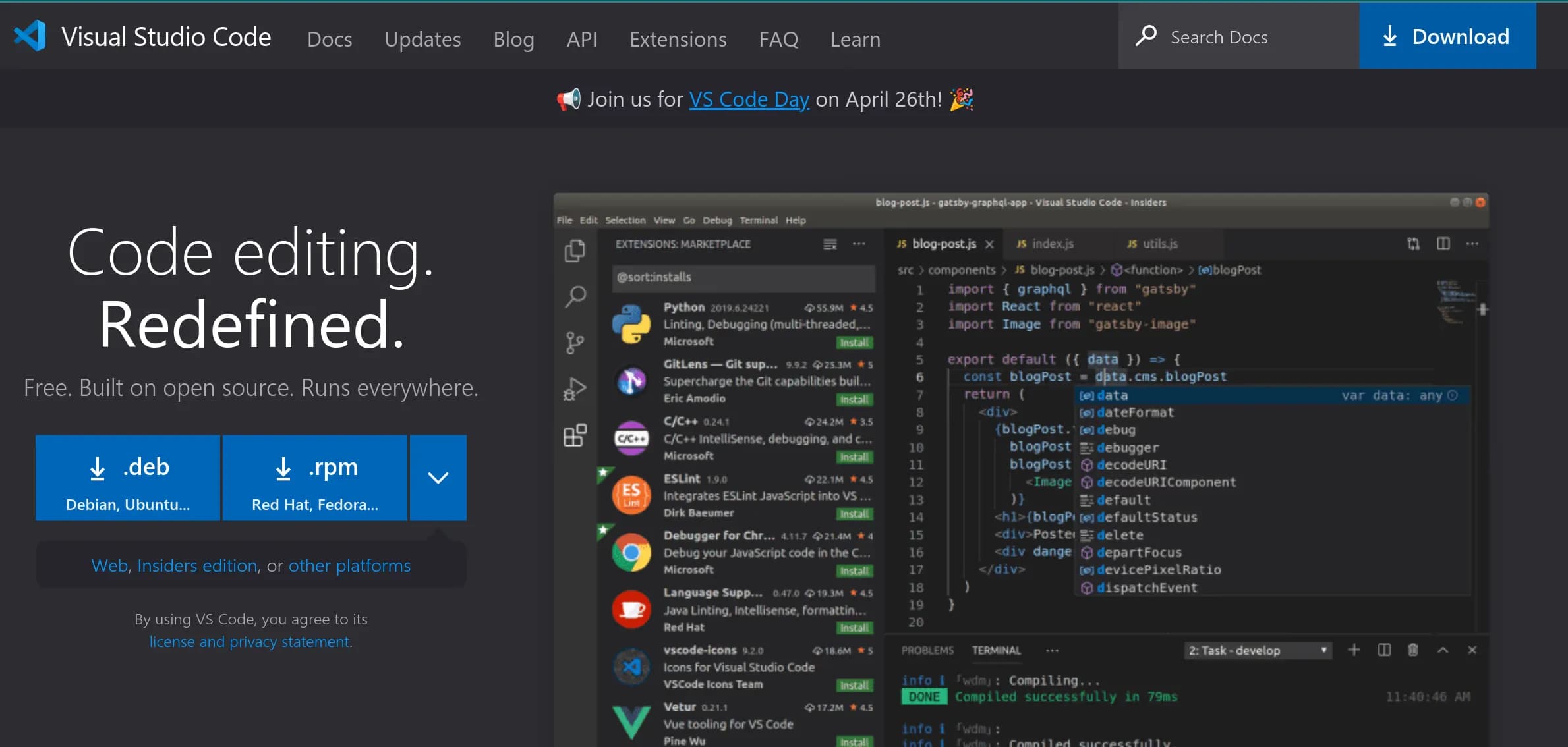Select the Extensions icon in the activity bar
1568x747 pixels.
(x=575, y=435)
